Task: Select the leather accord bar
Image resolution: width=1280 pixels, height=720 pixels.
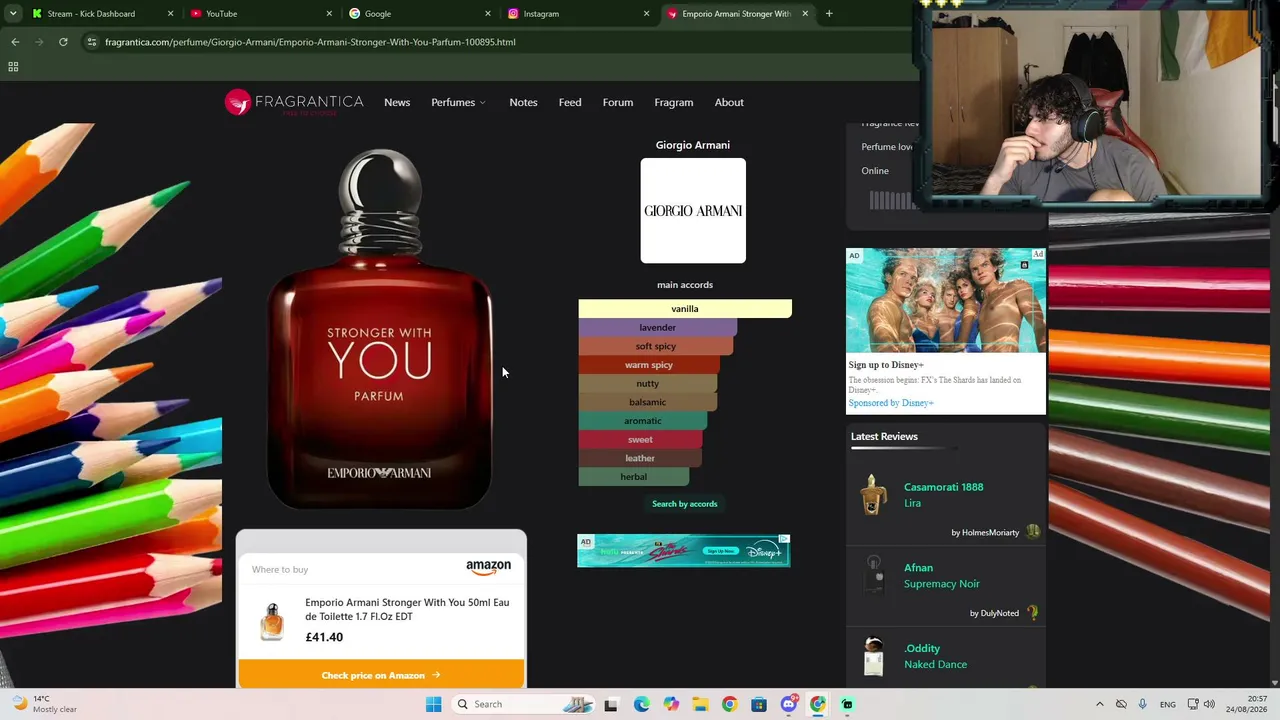Action: (x=640, y=458)
